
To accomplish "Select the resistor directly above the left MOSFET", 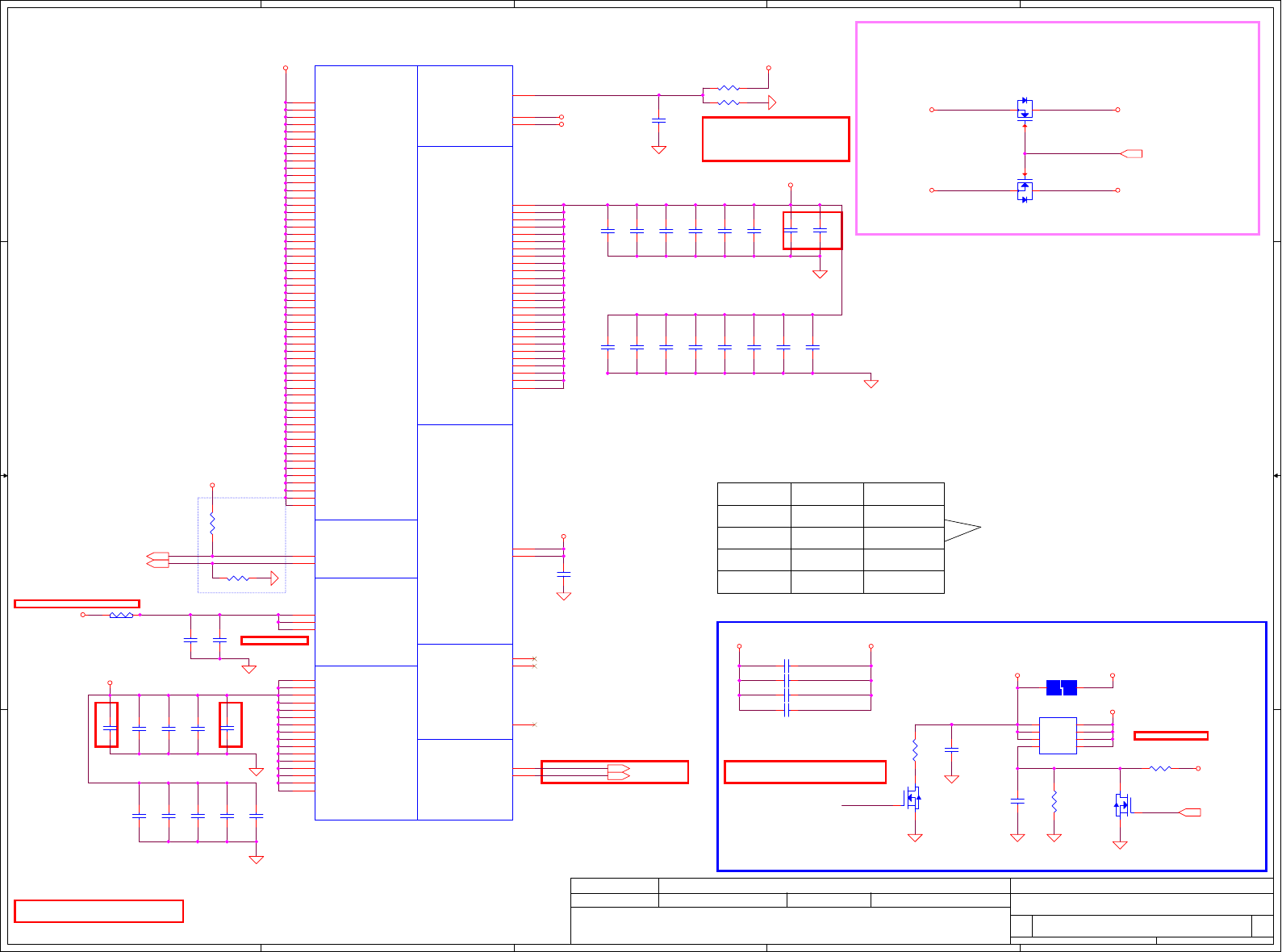I will click(x=915, y=751).
